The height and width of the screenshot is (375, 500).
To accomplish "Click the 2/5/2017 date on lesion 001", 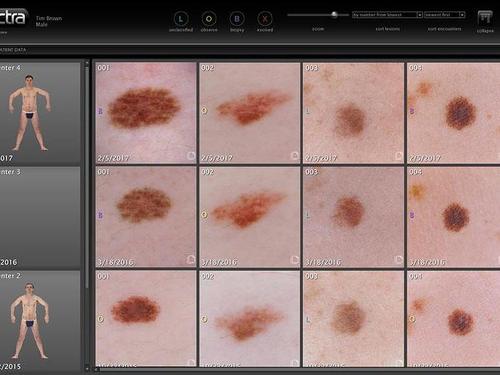I will [113, 158].
